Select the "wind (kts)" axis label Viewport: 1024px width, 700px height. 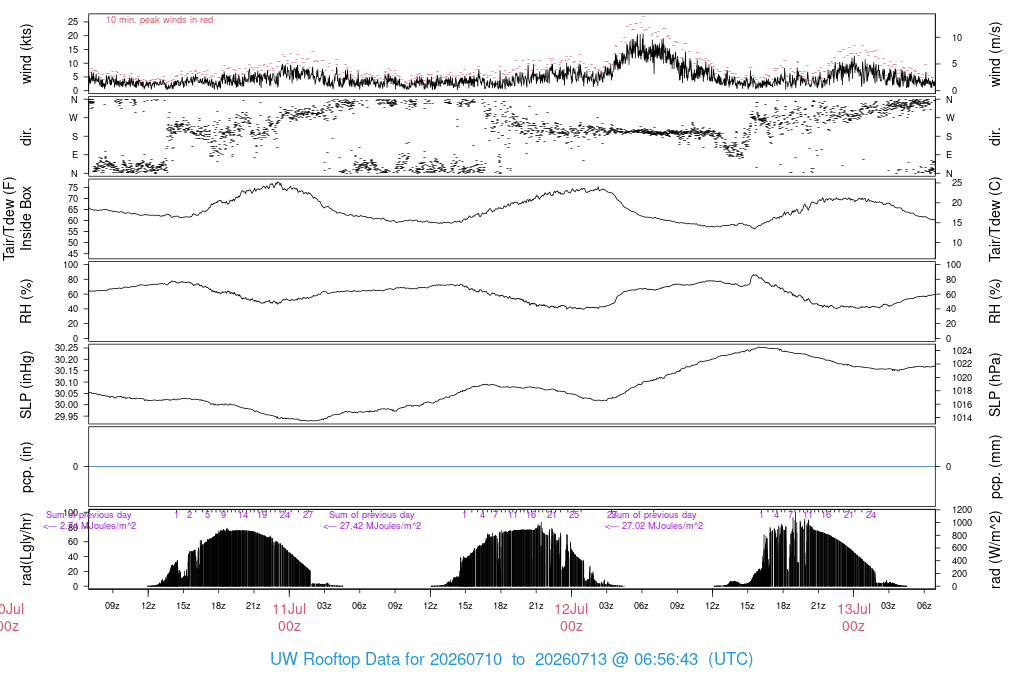[x=26, y=54]
